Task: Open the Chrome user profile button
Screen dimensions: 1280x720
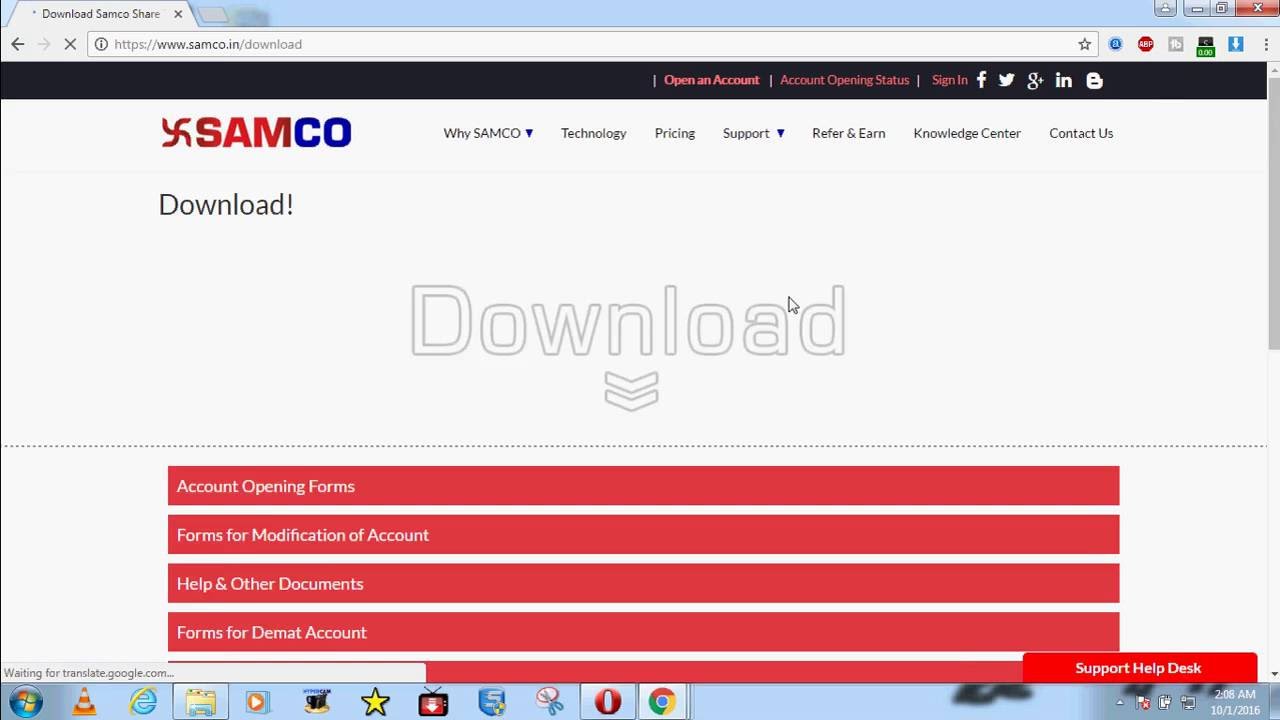Action: click(x=1165, y=8)
